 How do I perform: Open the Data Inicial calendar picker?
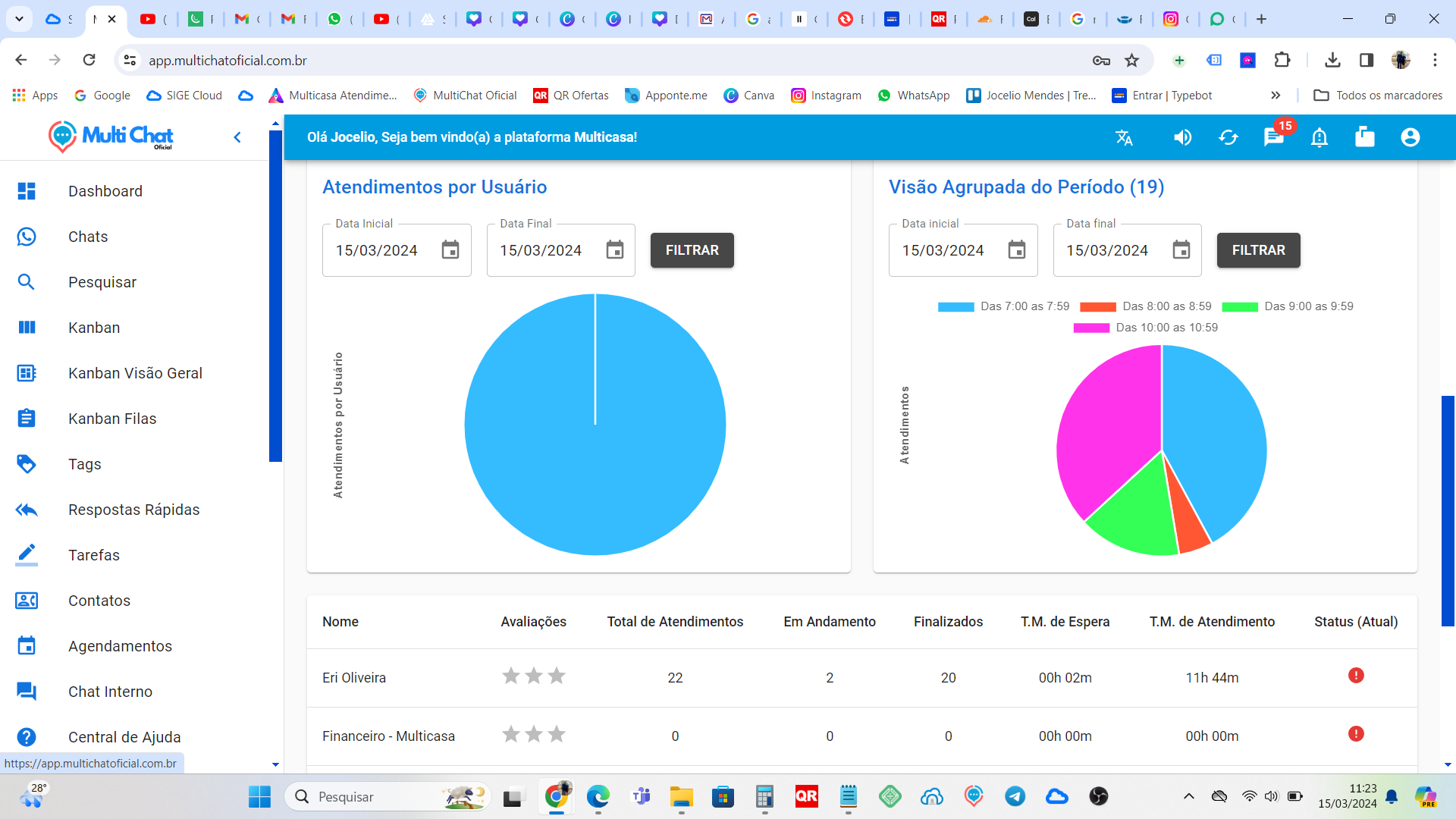coord(450,249)
